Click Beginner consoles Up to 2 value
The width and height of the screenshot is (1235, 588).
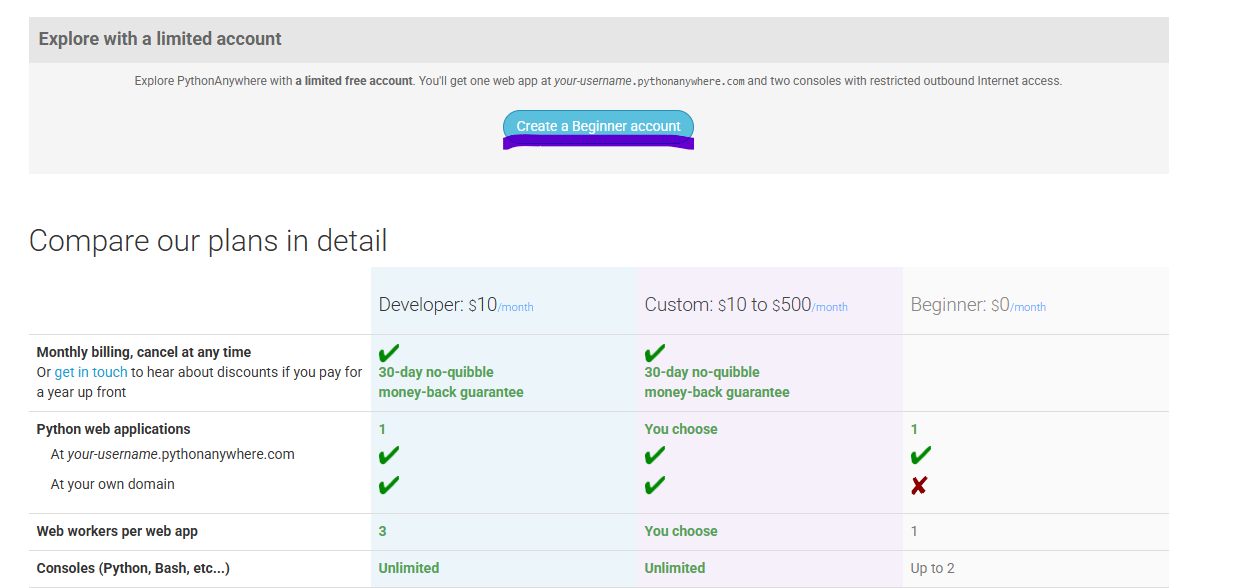coord(932,568)
